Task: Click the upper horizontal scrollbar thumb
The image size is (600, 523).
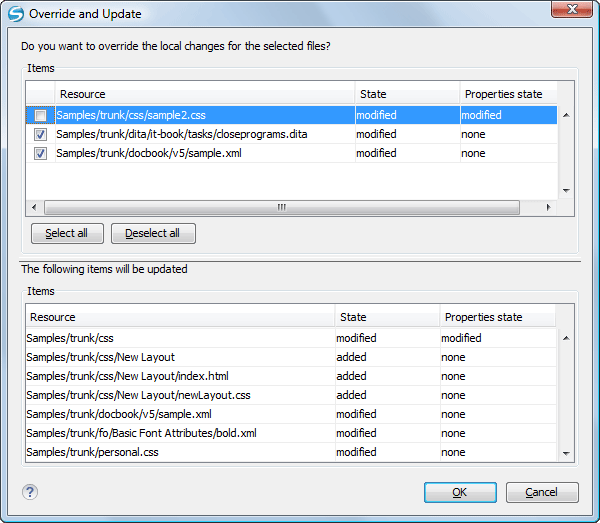Action: [281, 207]
